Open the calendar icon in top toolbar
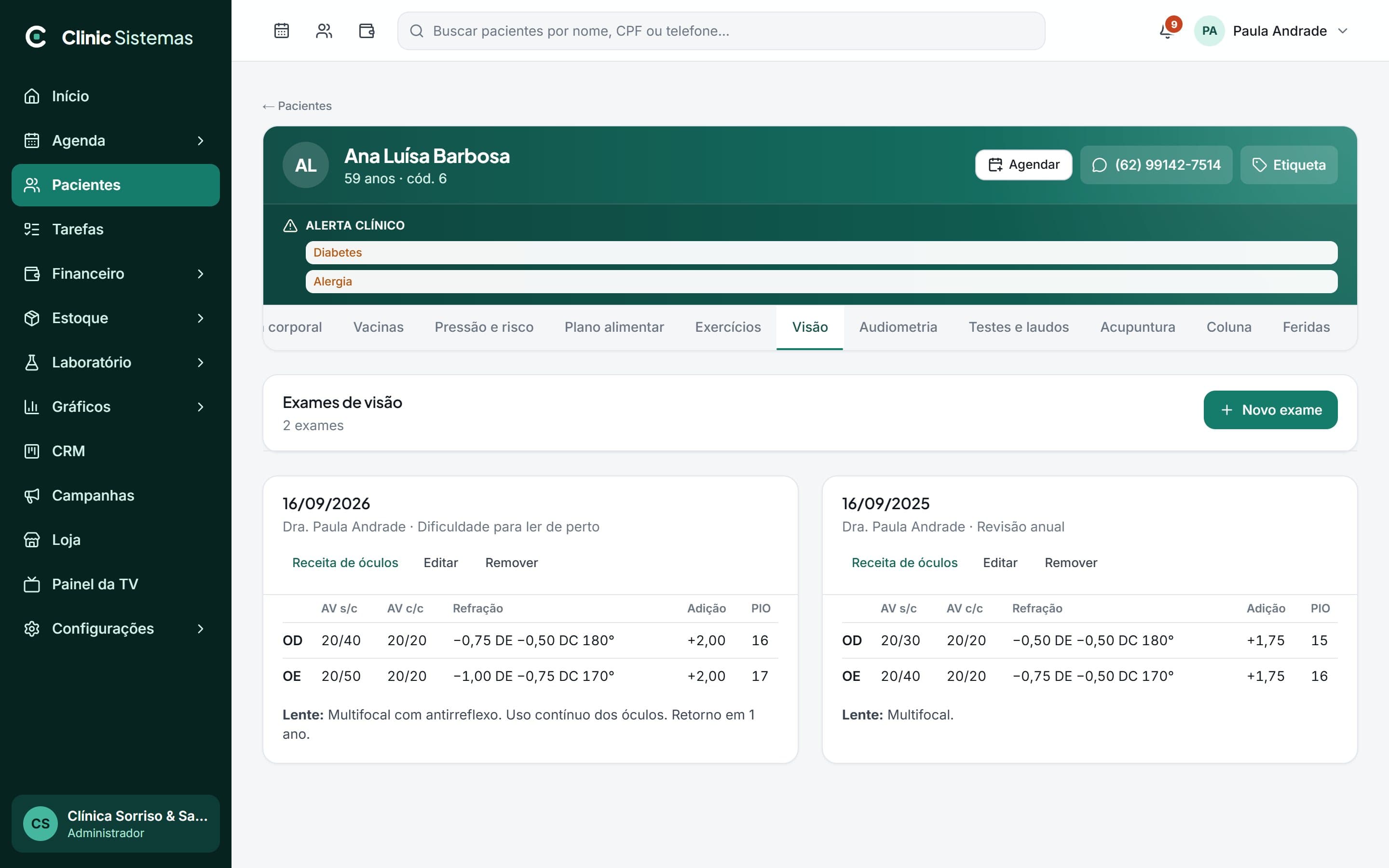1389x868 pixels. 281,30
